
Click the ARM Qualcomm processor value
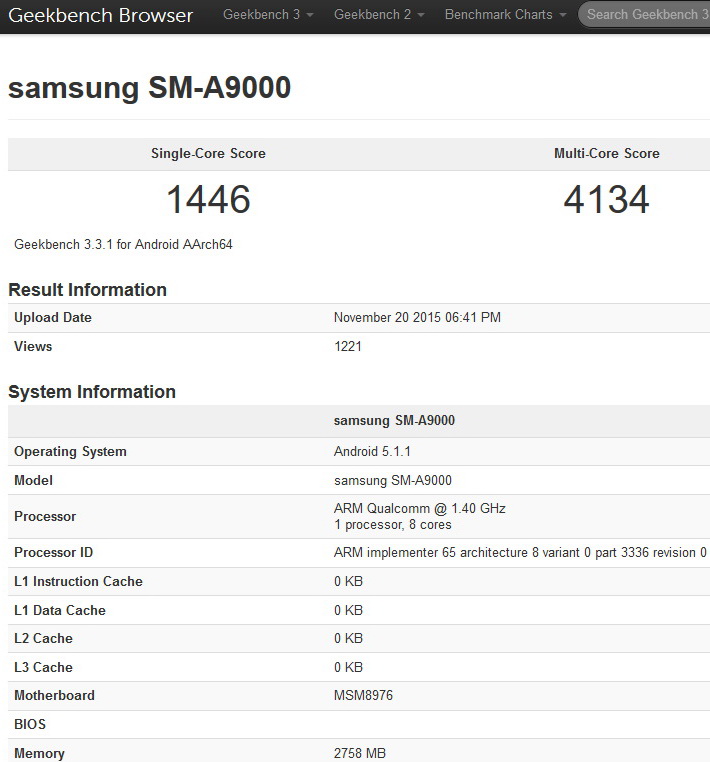click(x=419, y=509)
